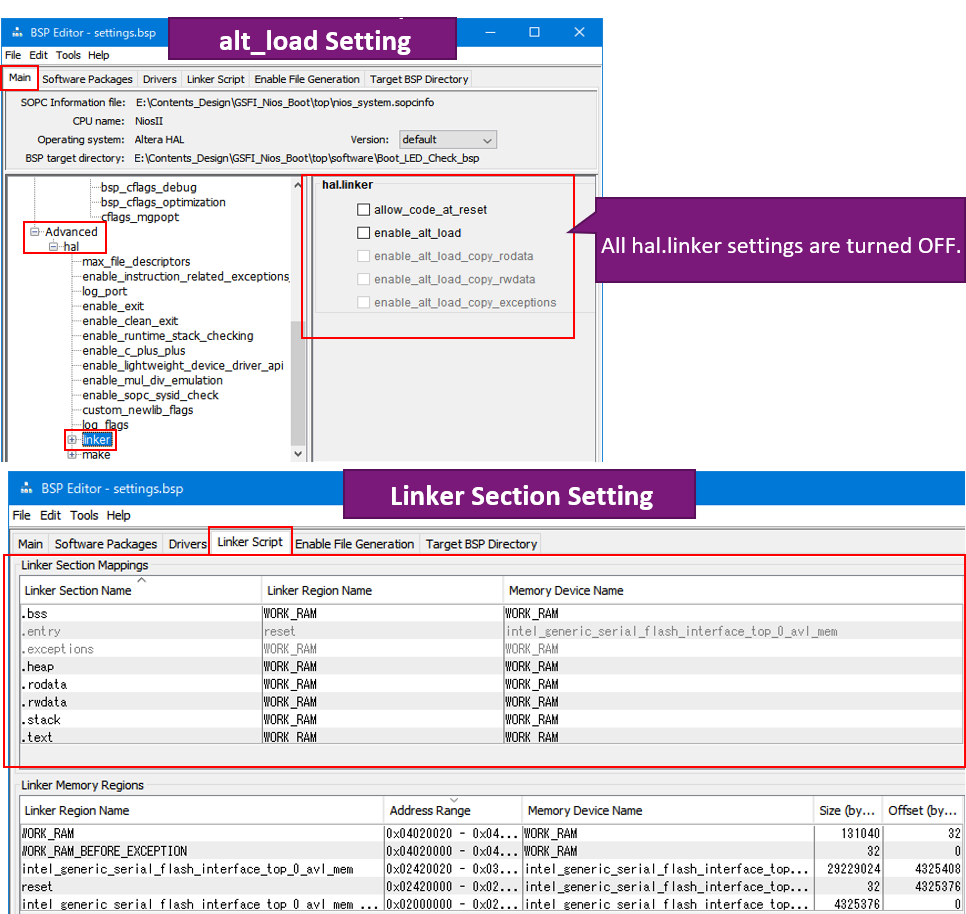Toggle enable_alt_load_copy_rwdata checkbox

[363, 280]
